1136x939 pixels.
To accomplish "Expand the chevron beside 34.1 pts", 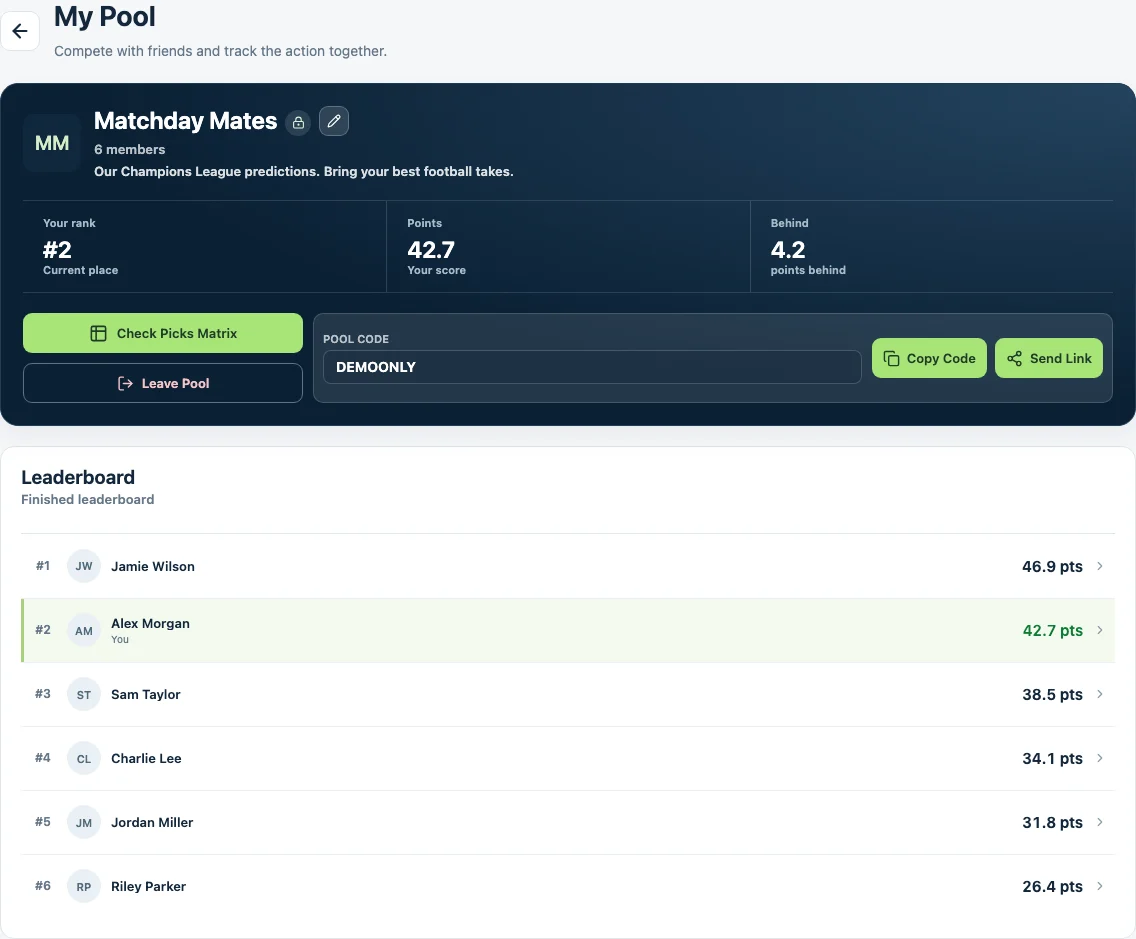I will point(1100,758).
